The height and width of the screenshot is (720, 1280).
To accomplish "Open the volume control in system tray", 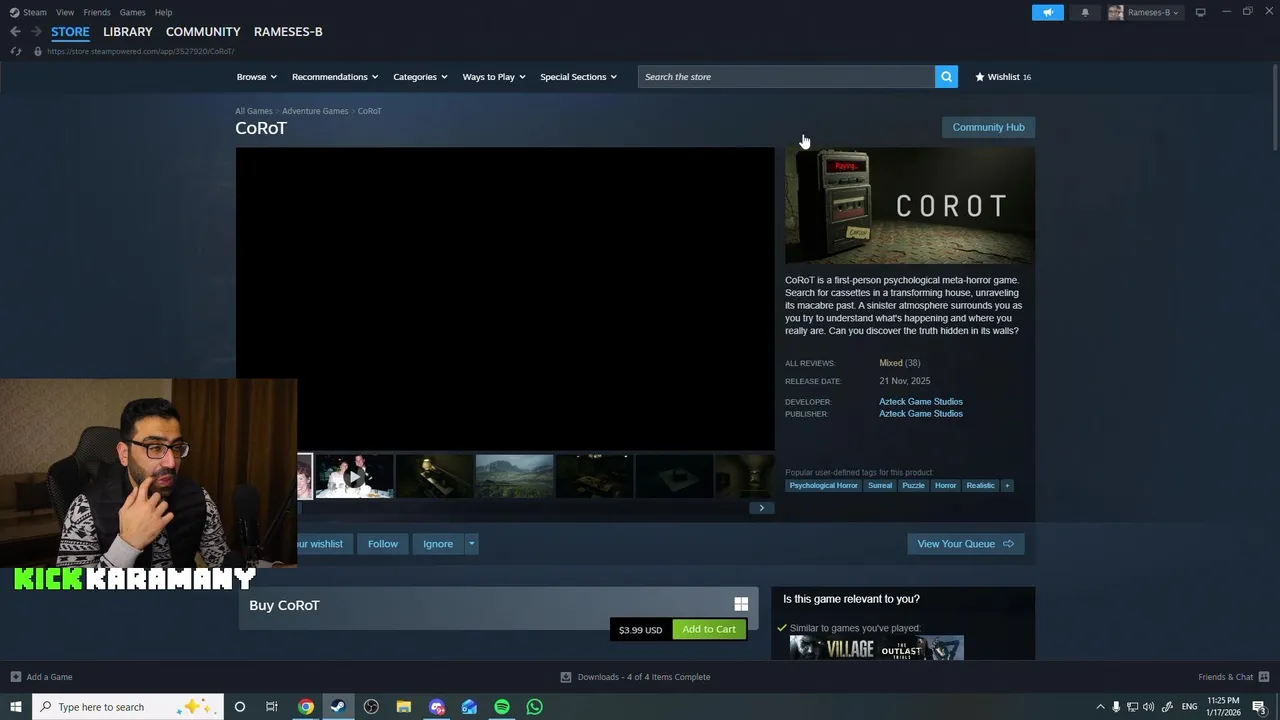I will 1148,707.
